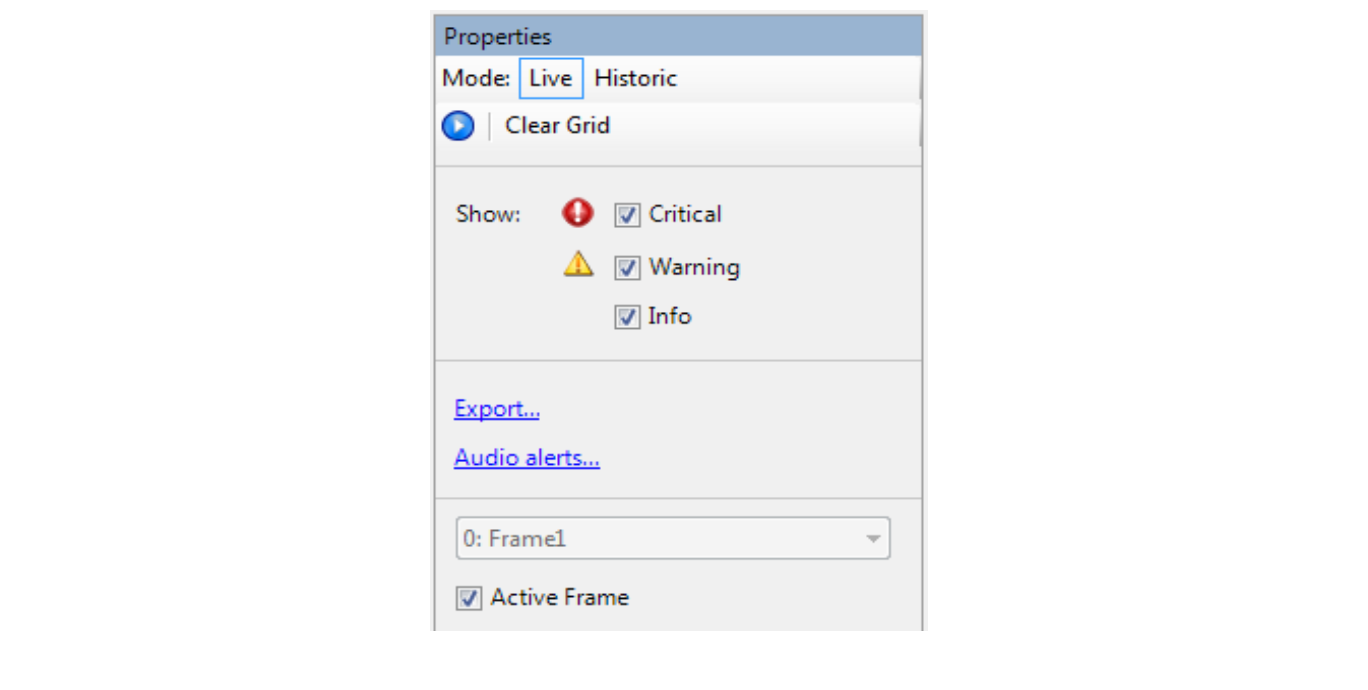The height and width of the screenshot is (690, 1368).
Task: Click the yellow Warning triangle icon
Action: coord(578,265)
